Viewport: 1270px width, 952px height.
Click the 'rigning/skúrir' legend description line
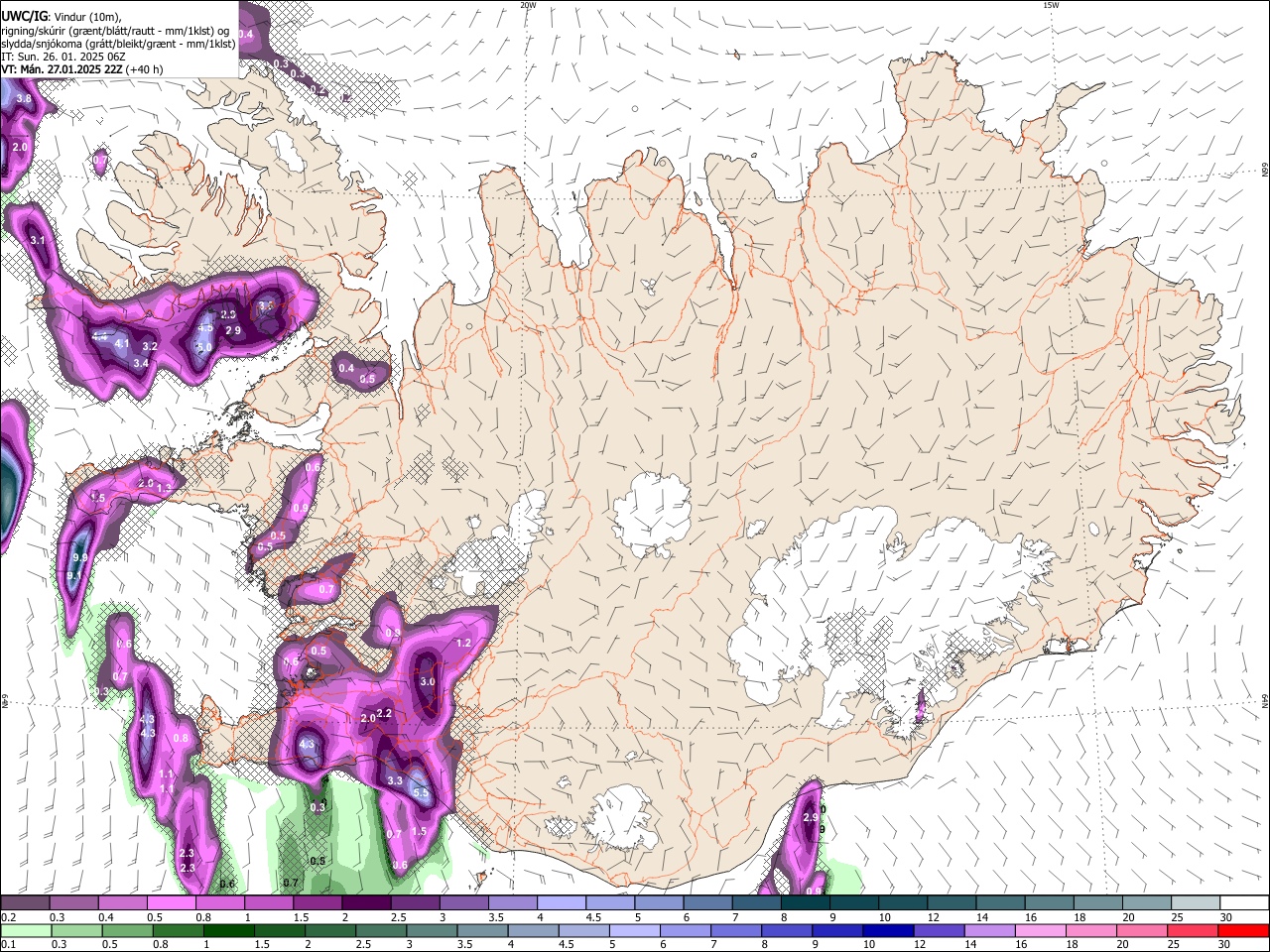[115, 30]
